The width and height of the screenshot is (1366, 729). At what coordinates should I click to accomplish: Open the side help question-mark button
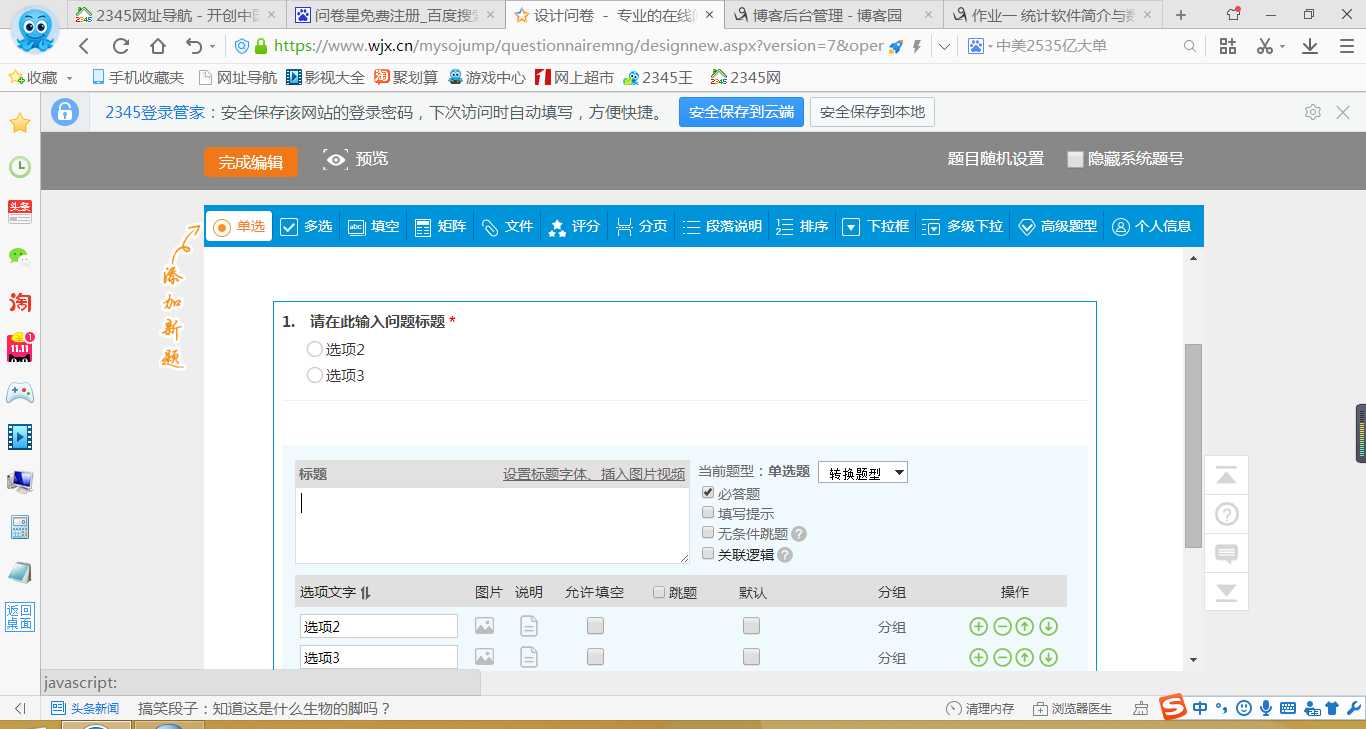point(1226,515)
